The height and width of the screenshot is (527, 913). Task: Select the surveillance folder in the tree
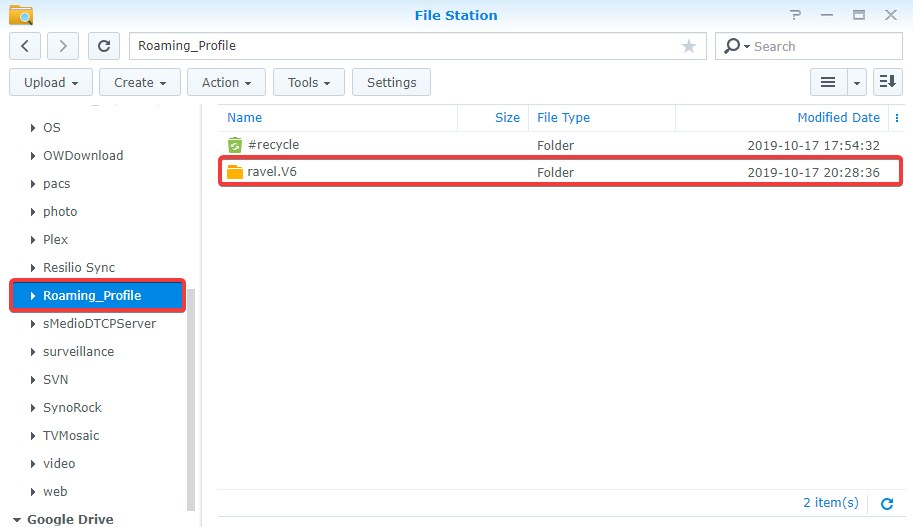[79, 352]
